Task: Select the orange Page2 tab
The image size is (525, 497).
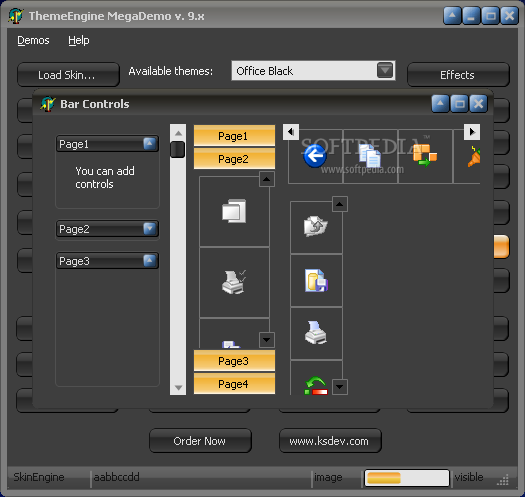Action: pyautogui.click(x=234, y=159)
